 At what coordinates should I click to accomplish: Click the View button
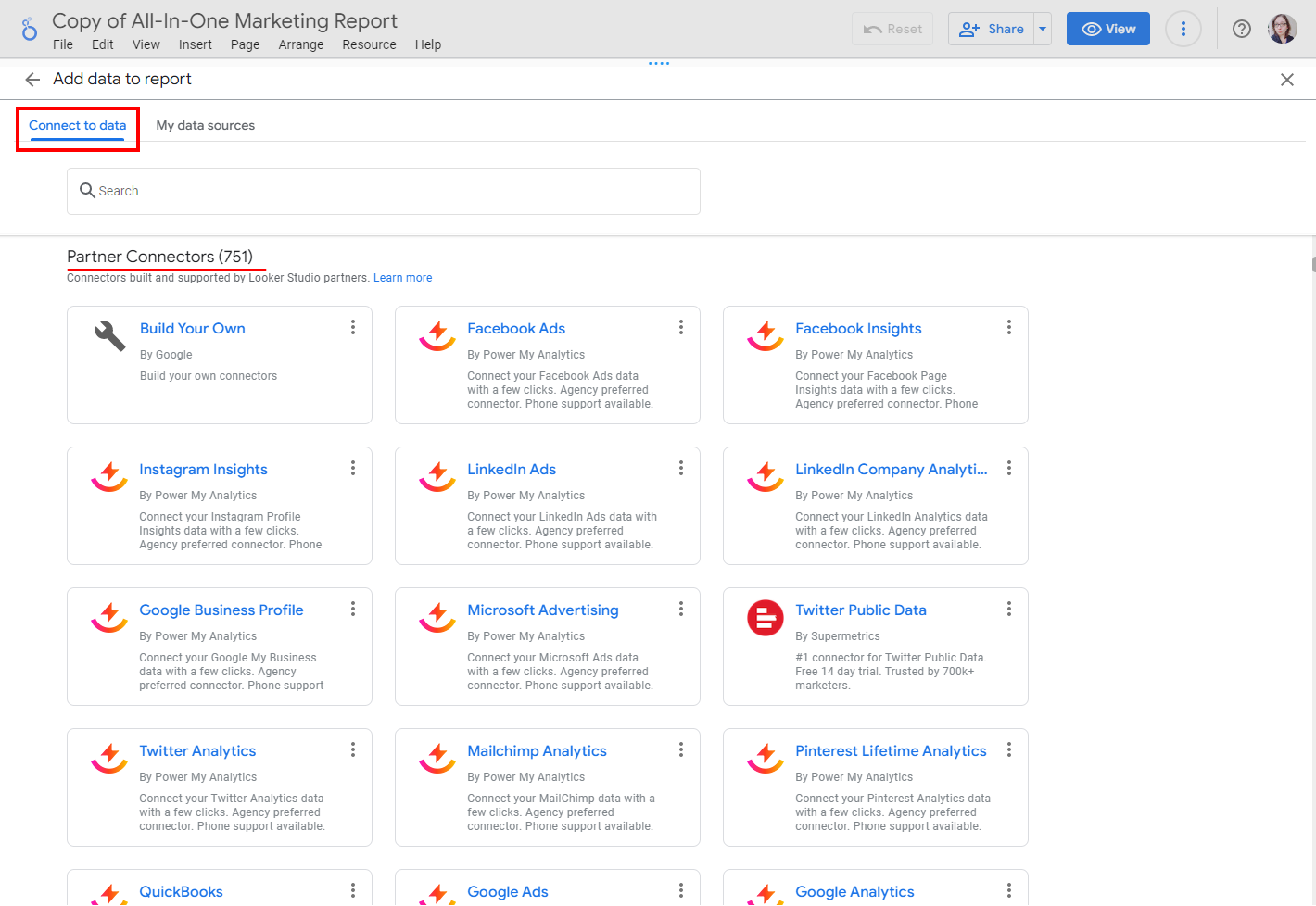tap(1107, 29)
